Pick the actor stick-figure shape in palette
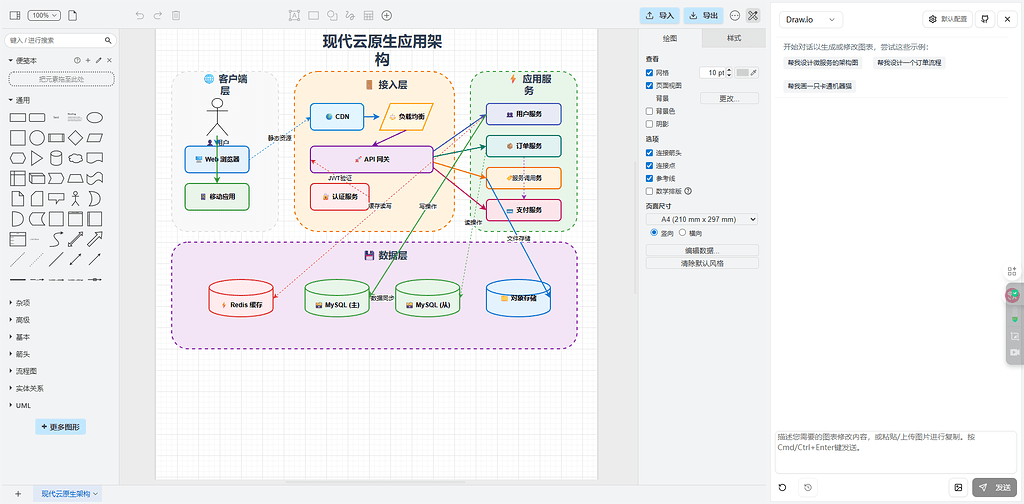This screenshot has width=1024, height=504. [76, 198]
